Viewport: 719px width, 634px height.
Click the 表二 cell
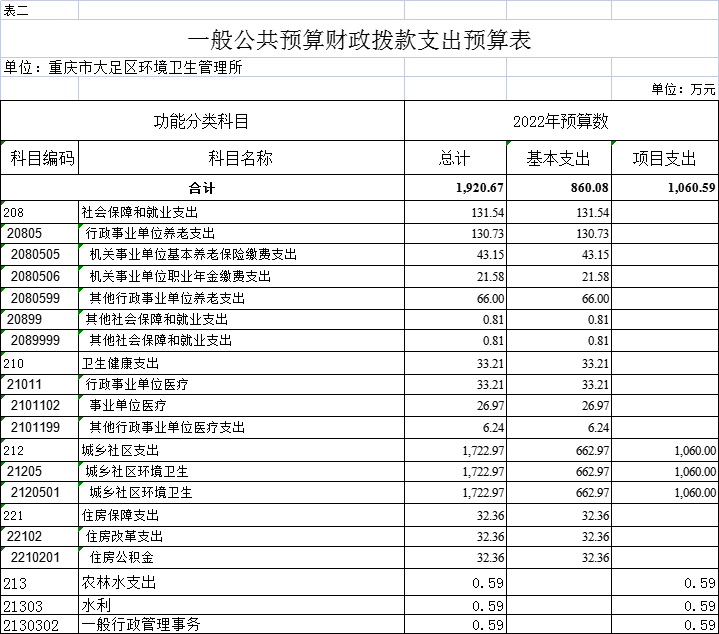pyautogui.click(x=39, y=10)
